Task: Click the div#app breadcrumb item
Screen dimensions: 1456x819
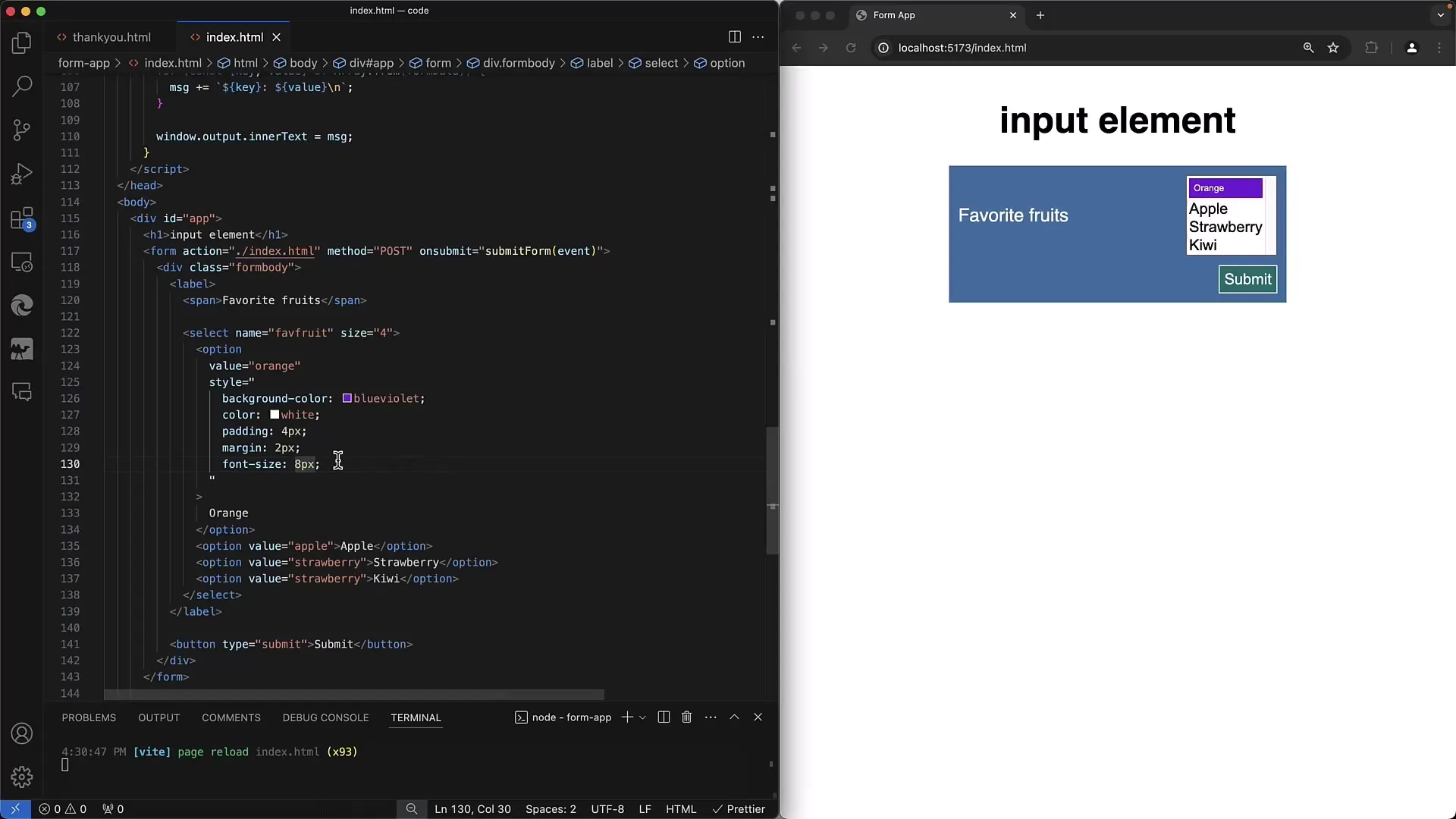Action: pos(363,63)
